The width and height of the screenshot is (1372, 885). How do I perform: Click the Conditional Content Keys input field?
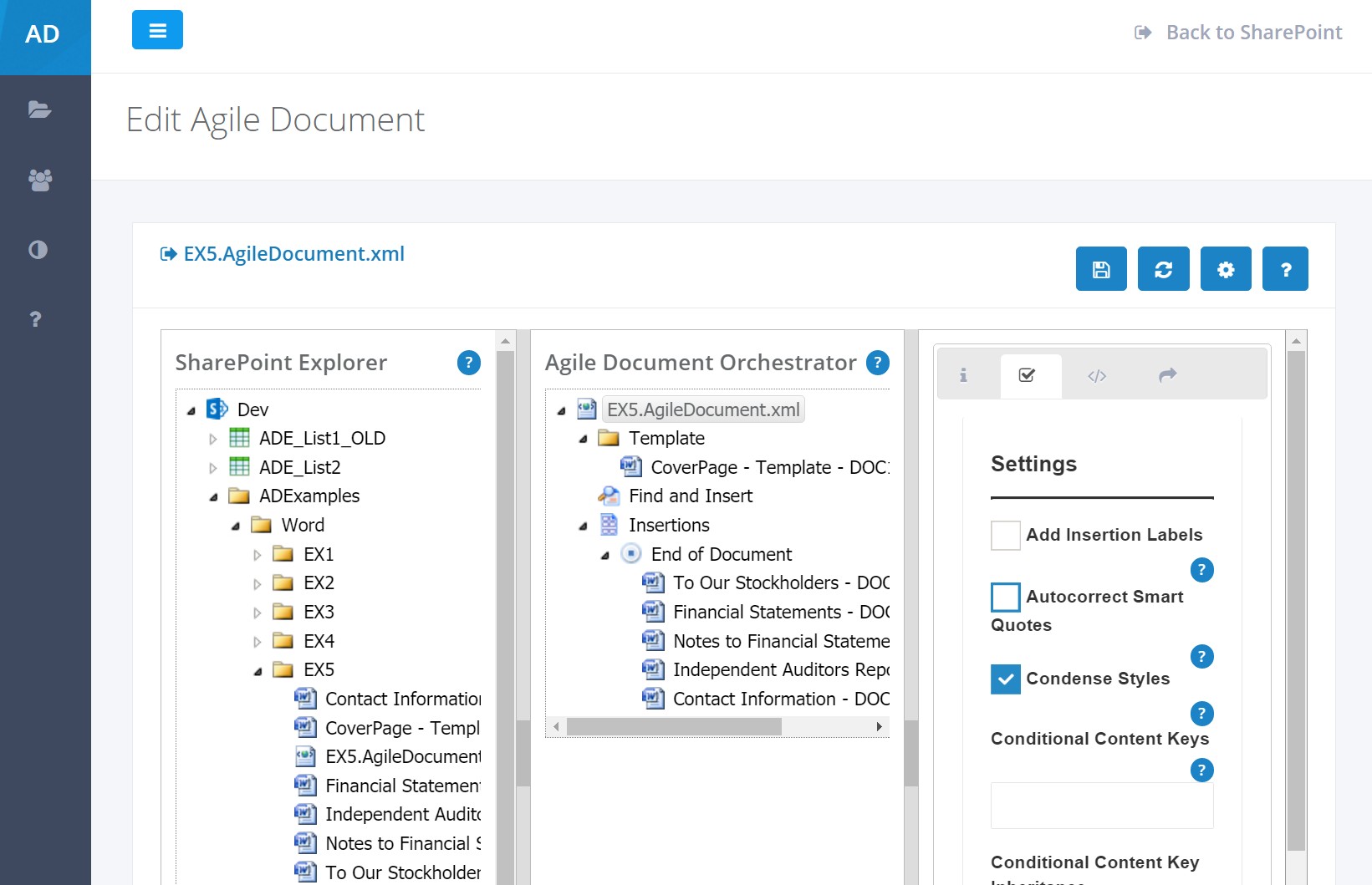click(1102, 806)
